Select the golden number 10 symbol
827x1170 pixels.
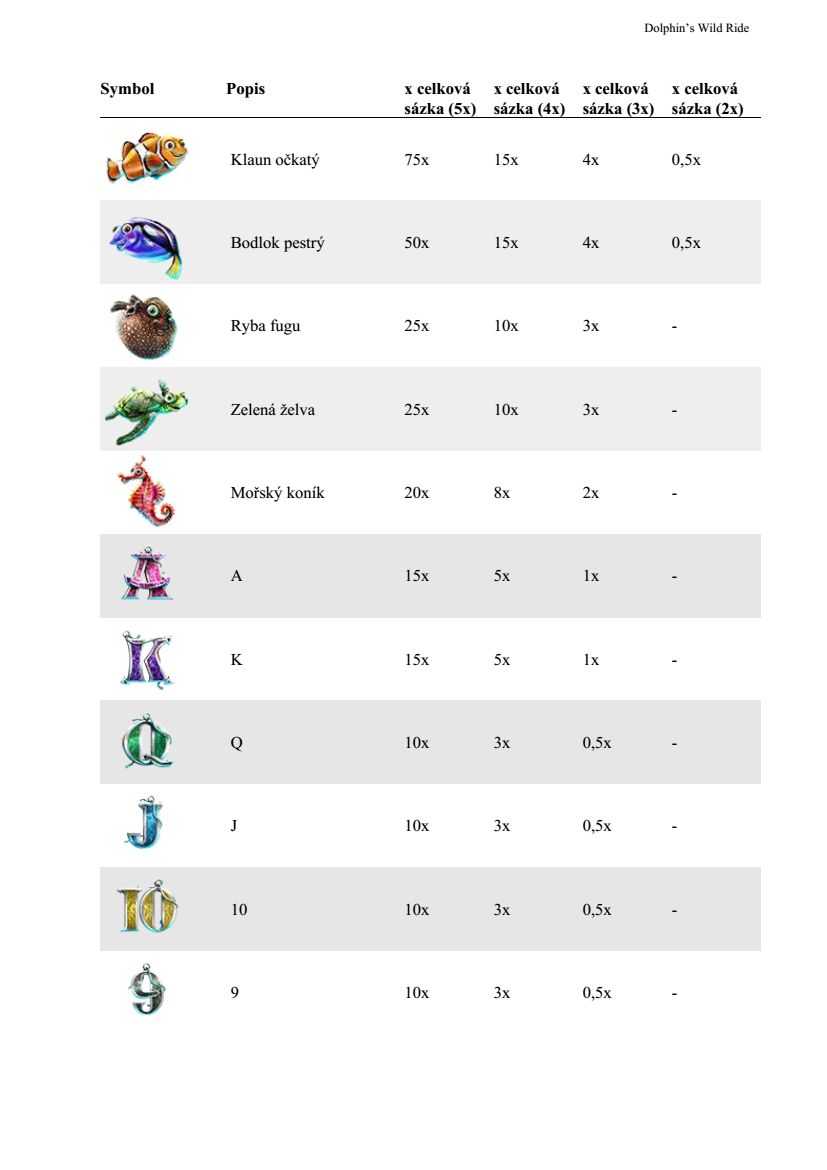click(x=147, y=909)
